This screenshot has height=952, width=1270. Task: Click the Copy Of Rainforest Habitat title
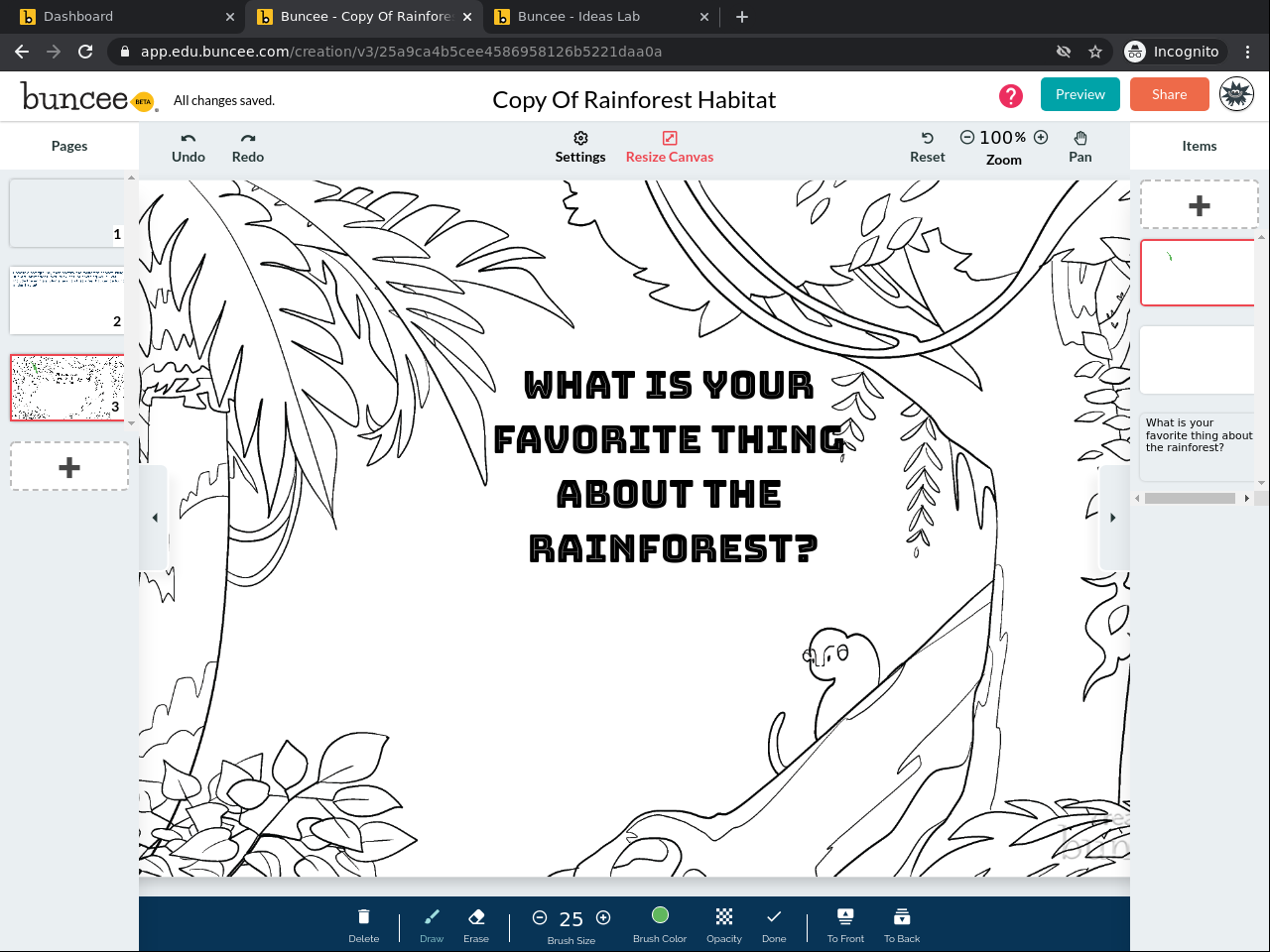[634, 100]
